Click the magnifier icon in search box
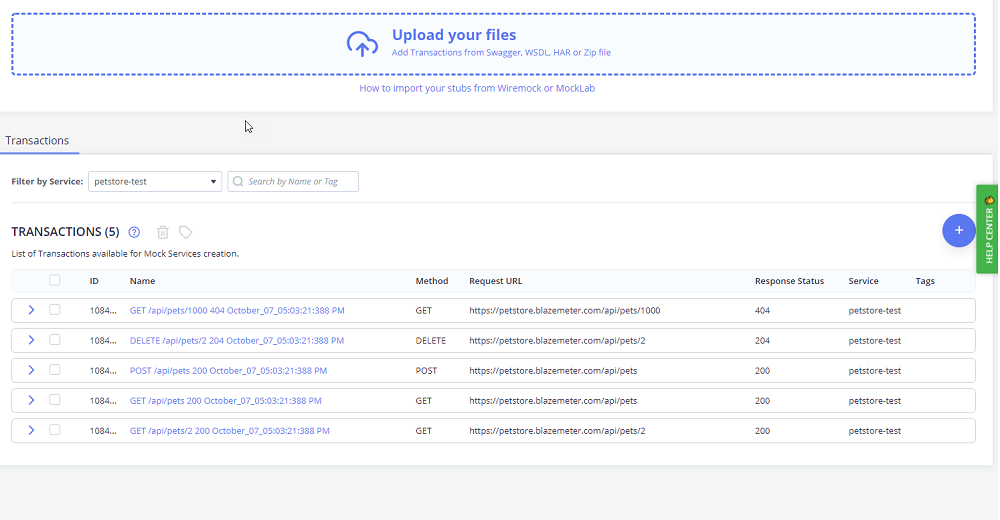 click(x=238, y=182)
